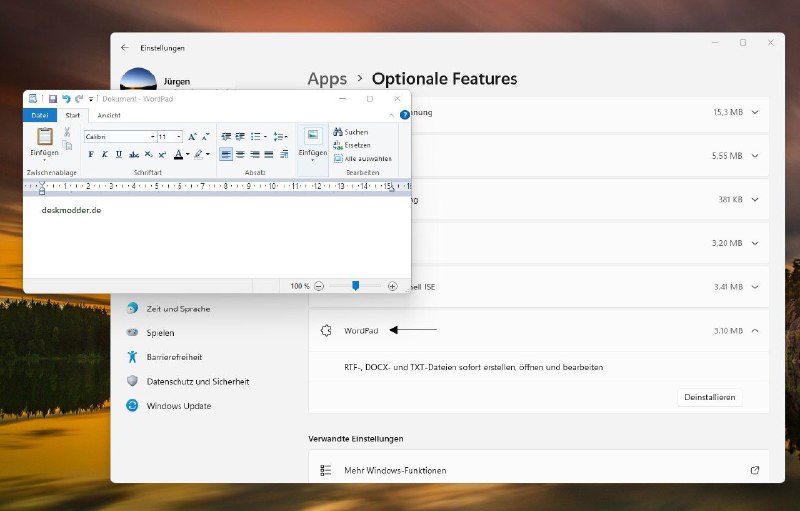800x511 pixels.
Task: Click the Deinstallieren button
Action: (710, 397)
